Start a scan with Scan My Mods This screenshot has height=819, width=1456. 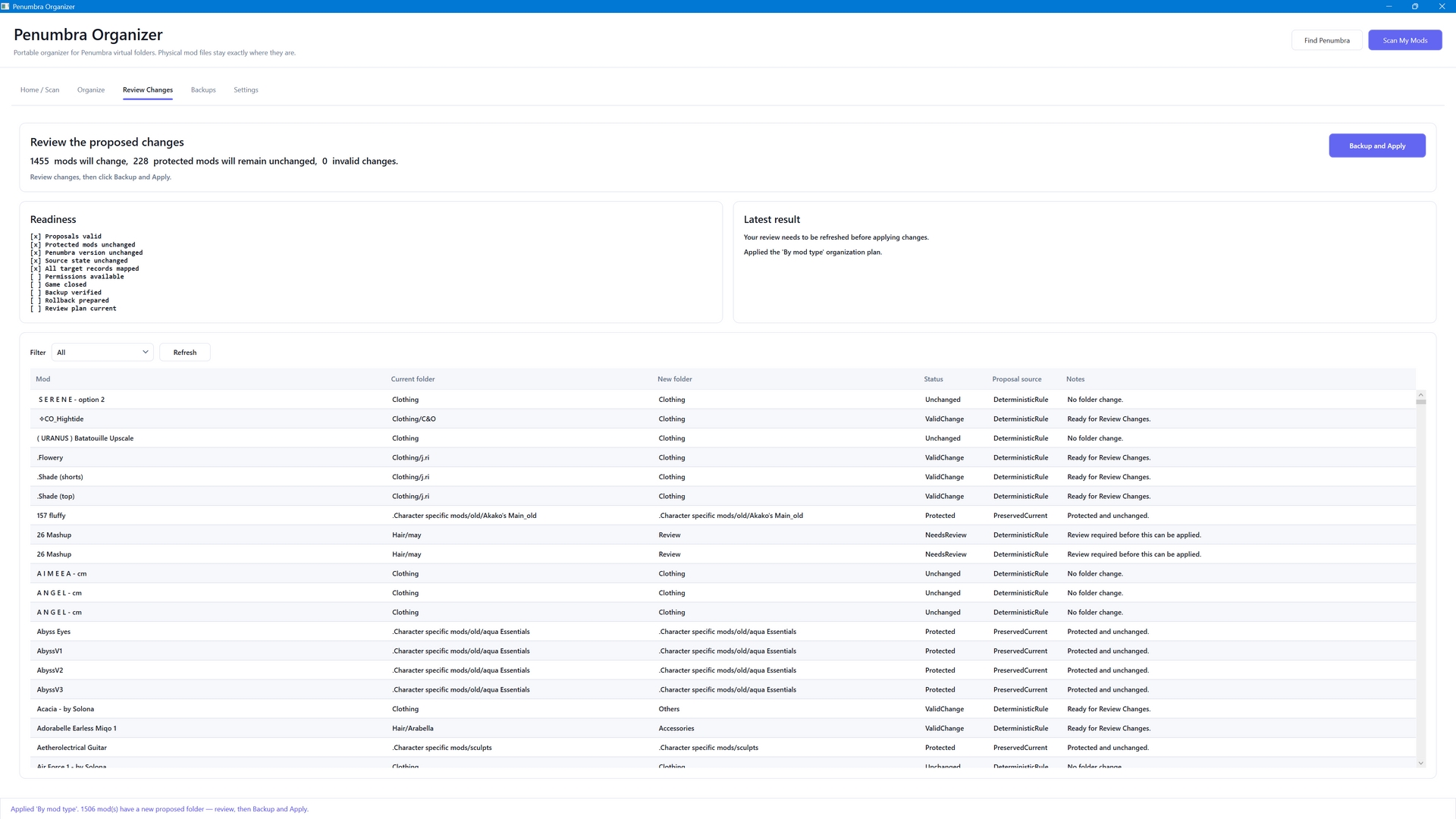tap(1404, 40)
